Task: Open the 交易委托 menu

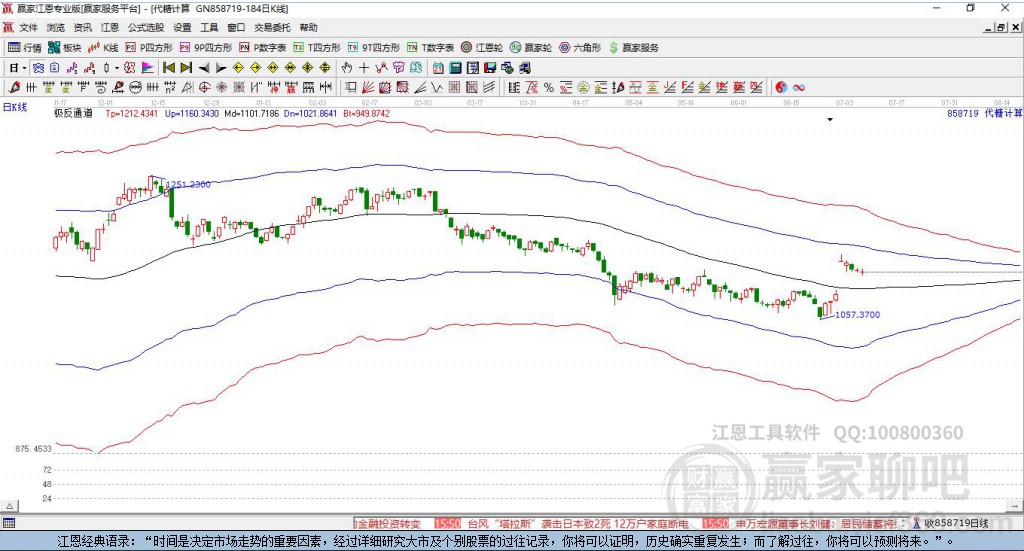Action: tap(272, 27)
